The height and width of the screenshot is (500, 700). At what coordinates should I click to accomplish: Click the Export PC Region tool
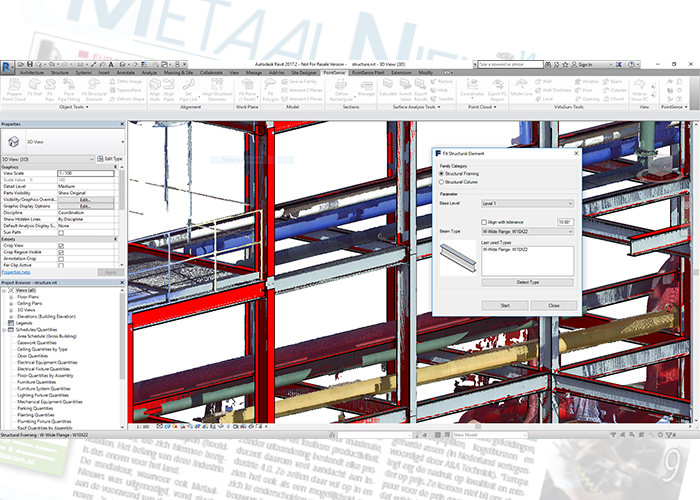click(497, 90)
